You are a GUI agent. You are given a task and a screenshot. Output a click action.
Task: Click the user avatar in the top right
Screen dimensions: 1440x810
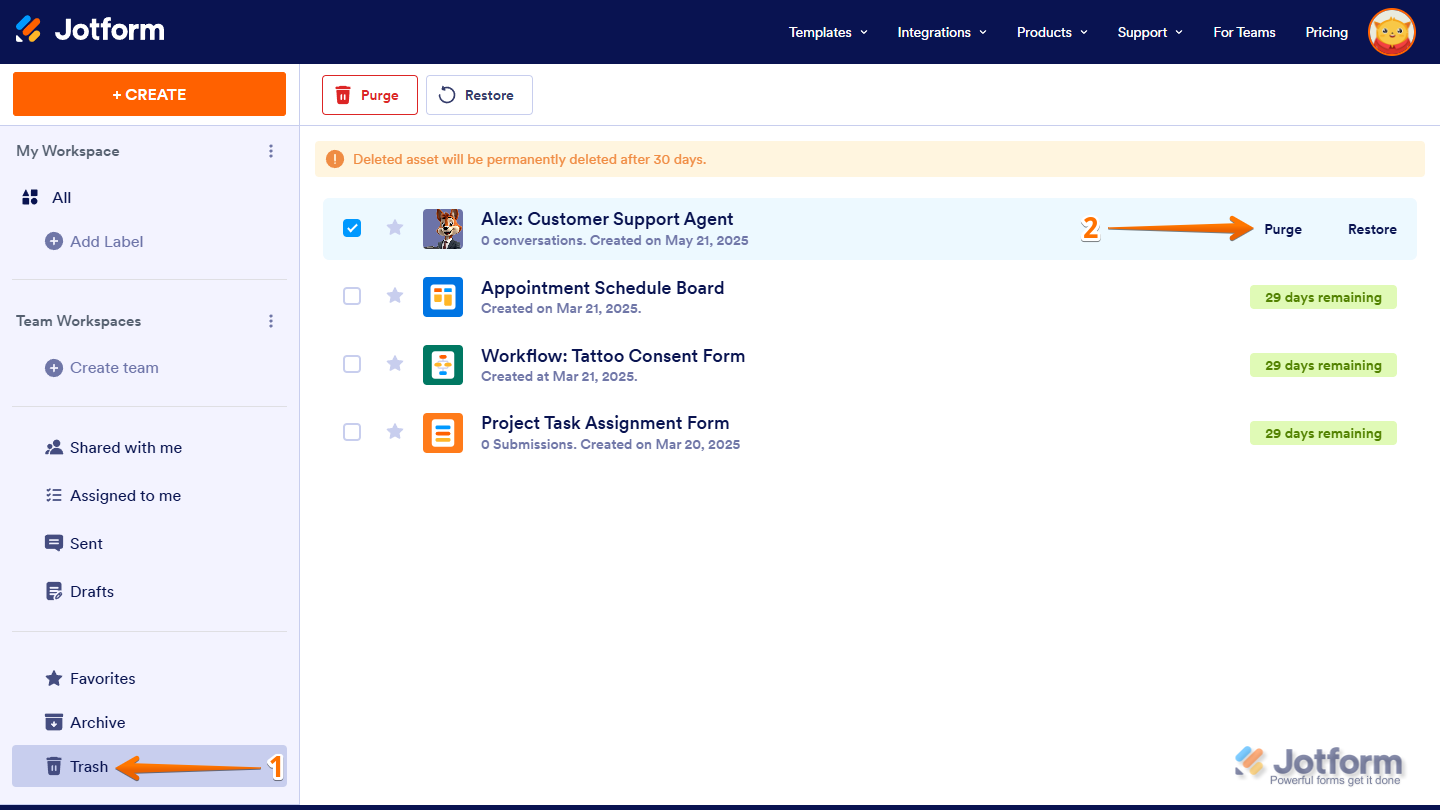[x=1392, y=31]
